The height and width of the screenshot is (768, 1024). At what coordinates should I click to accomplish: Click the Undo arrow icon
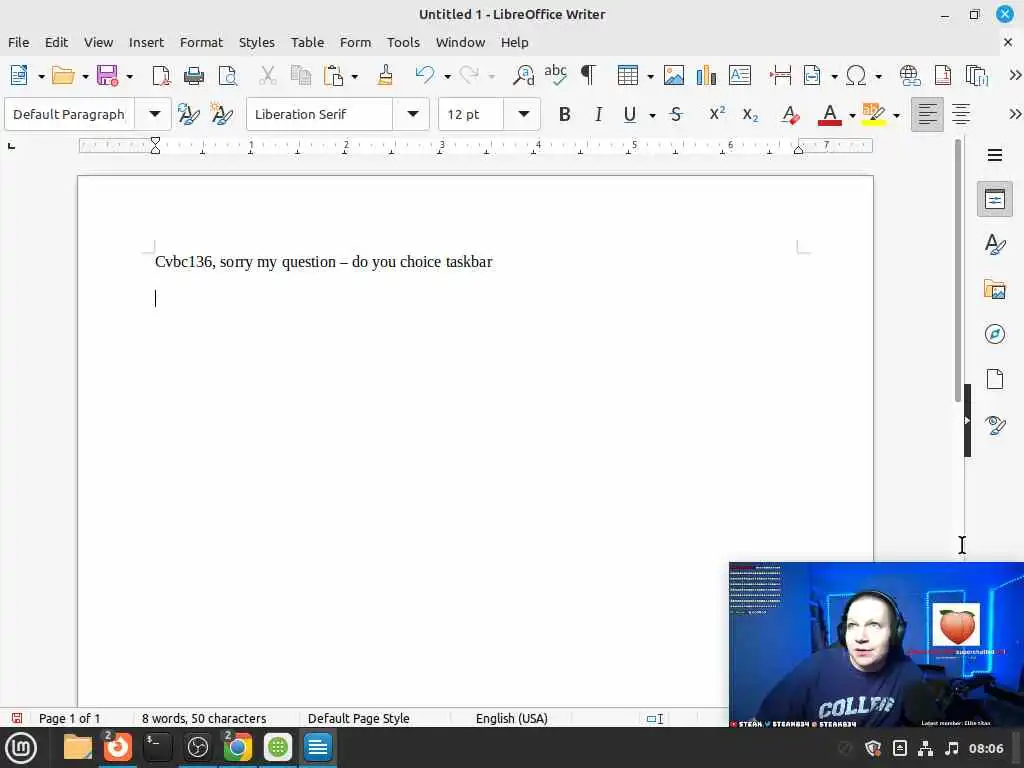424,76
